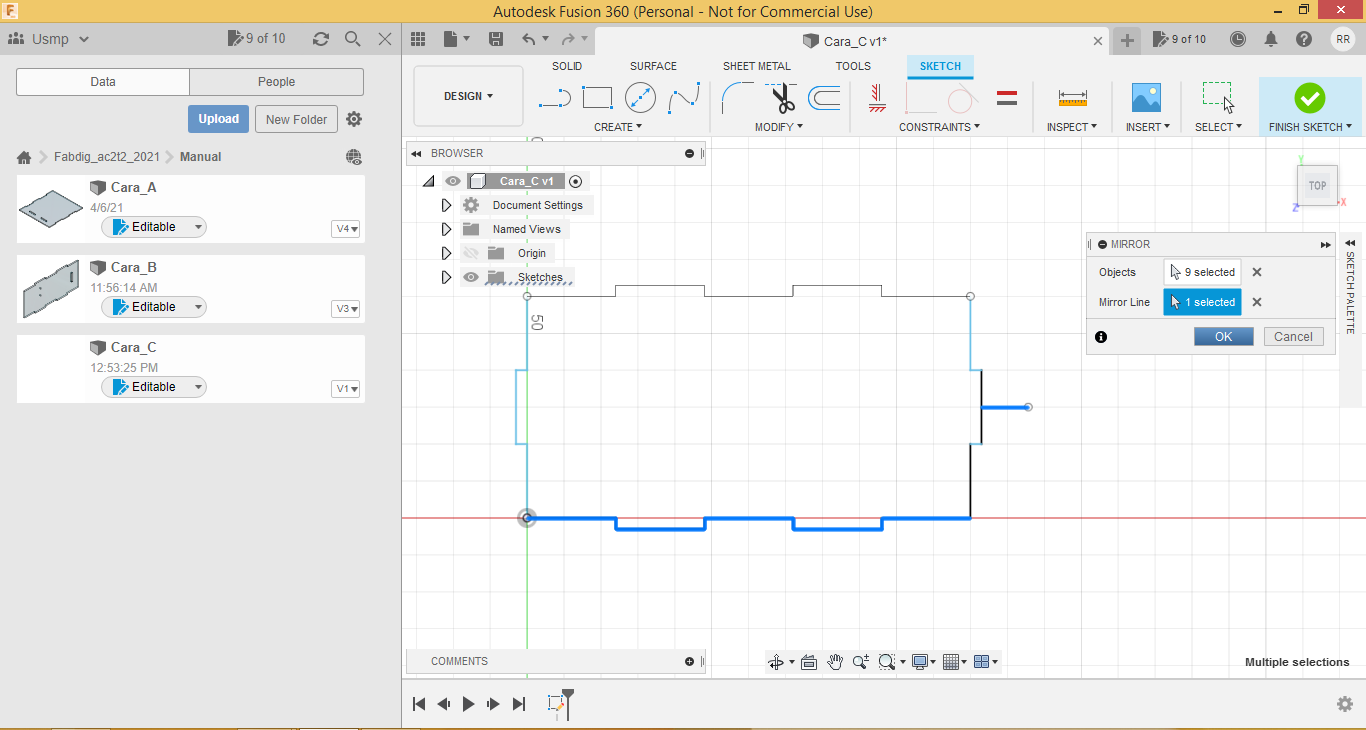
Task: Toggle visibility of Cara_C v1 component
Action: [453, 181]
